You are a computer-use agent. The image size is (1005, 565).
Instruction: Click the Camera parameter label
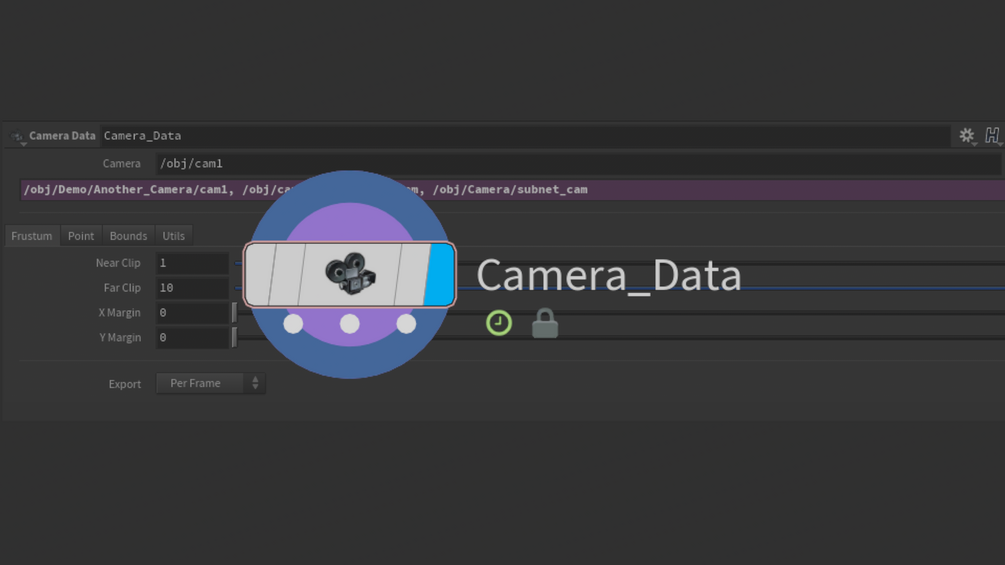tap(121, 163)
